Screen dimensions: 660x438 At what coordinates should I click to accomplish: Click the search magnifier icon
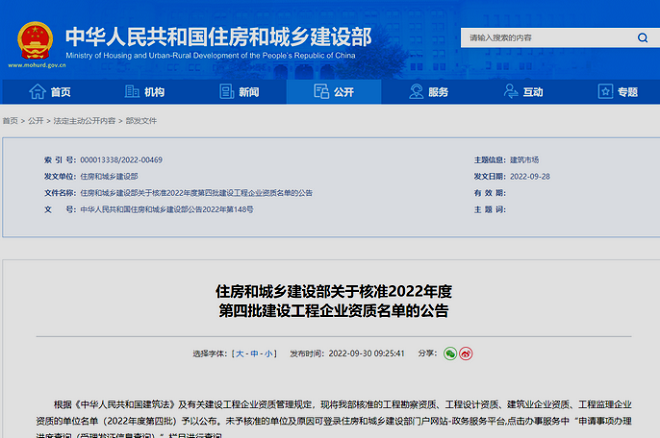(x=641, y=38)
